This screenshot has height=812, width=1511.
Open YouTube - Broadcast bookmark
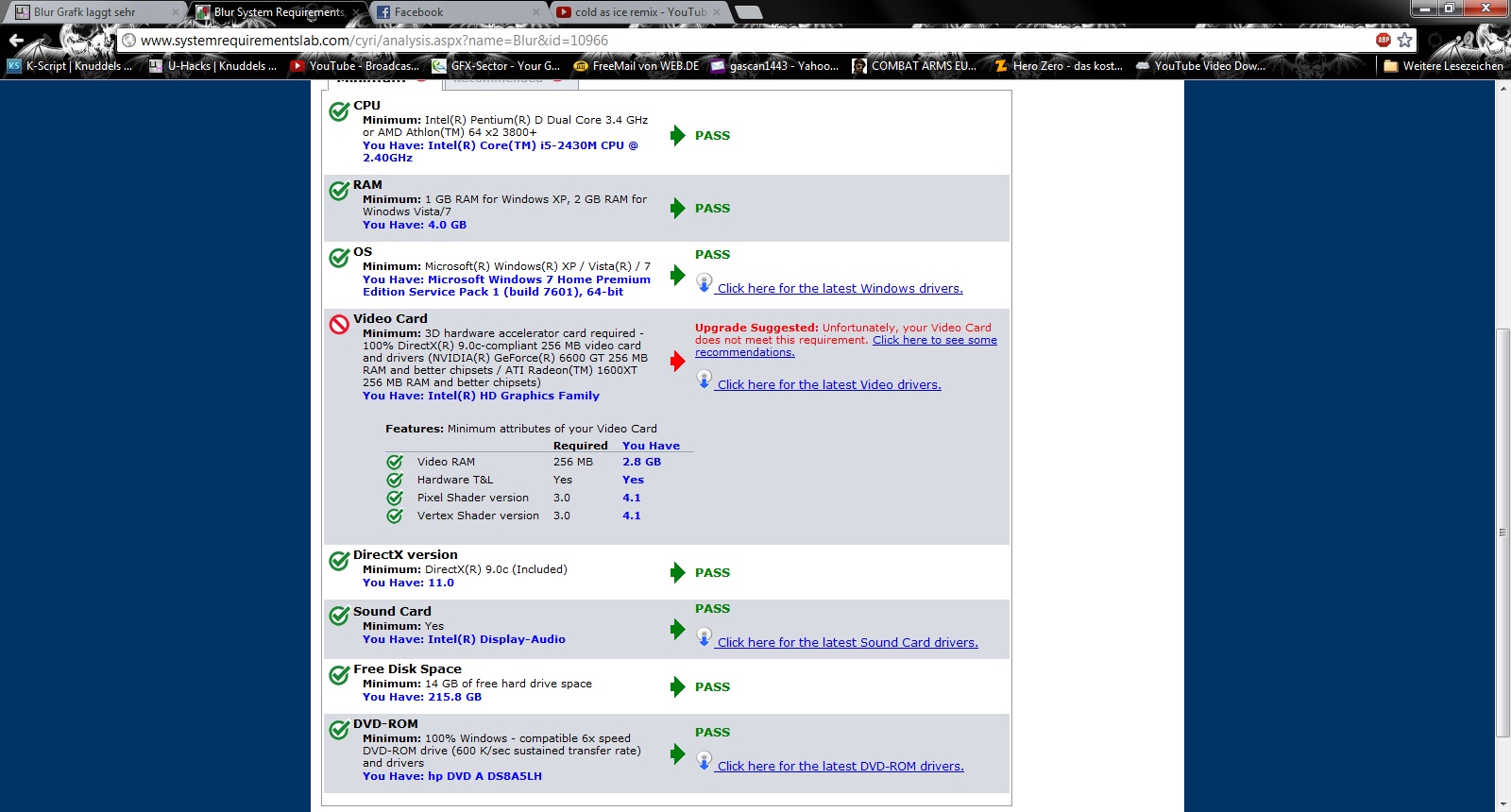tap(355, 66)
